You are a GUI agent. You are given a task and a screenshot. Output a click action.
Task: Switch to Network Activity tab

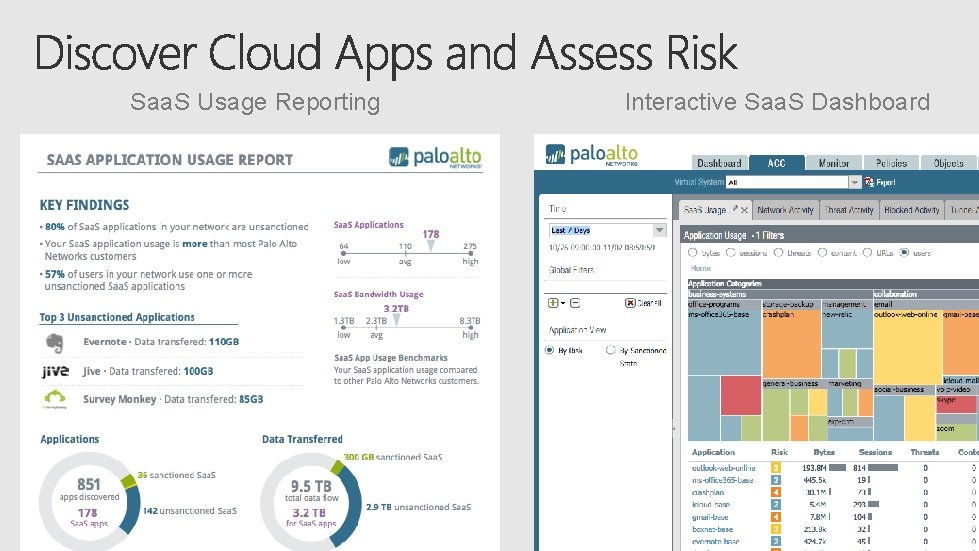(x=785, y=210)
